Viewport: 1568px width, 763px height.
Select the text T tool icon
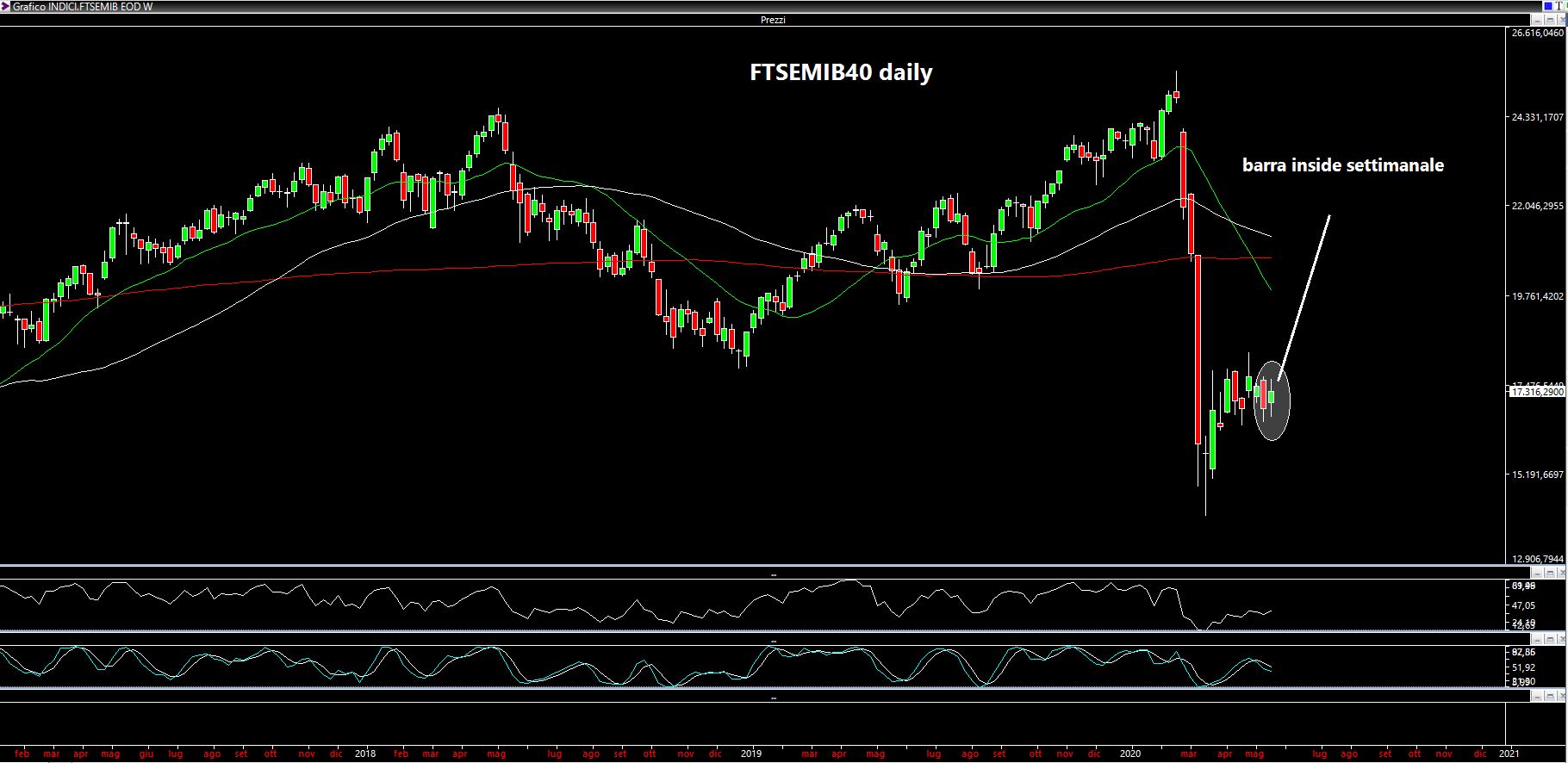coord(1559,6)
